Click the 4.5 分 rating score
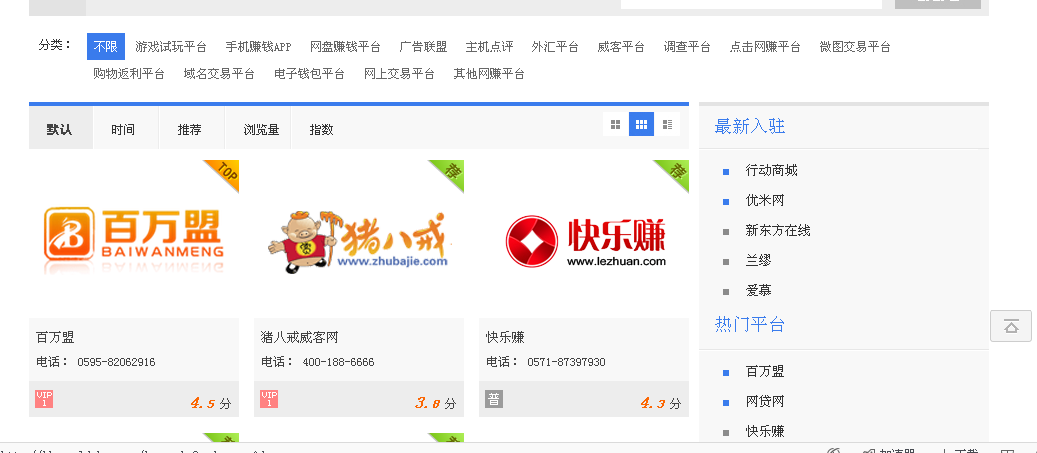1037x453 pixels. (x=211, y=403)
